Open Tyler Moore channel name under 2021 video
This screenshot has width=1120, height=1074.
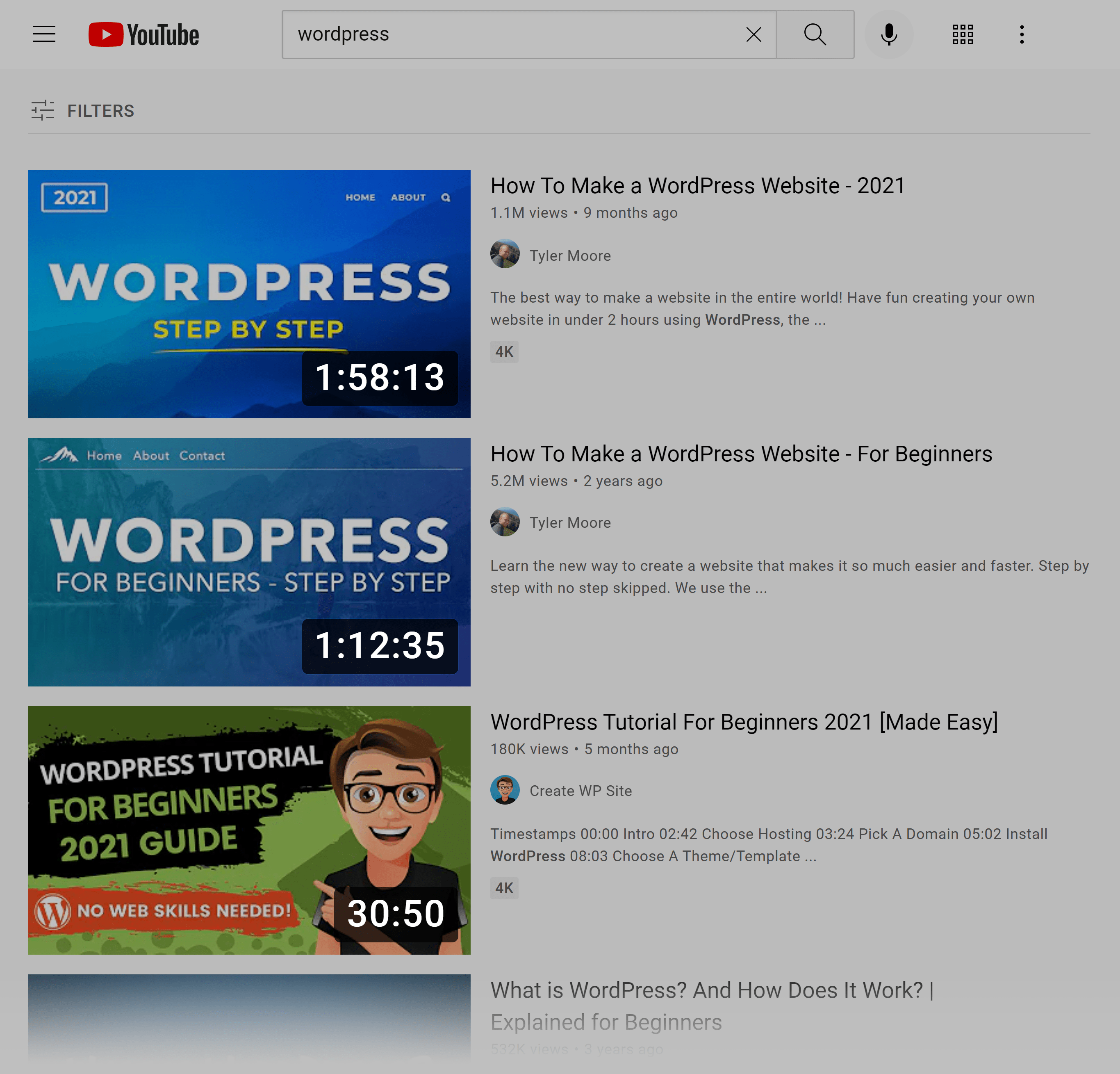click(x=570, y=255)
